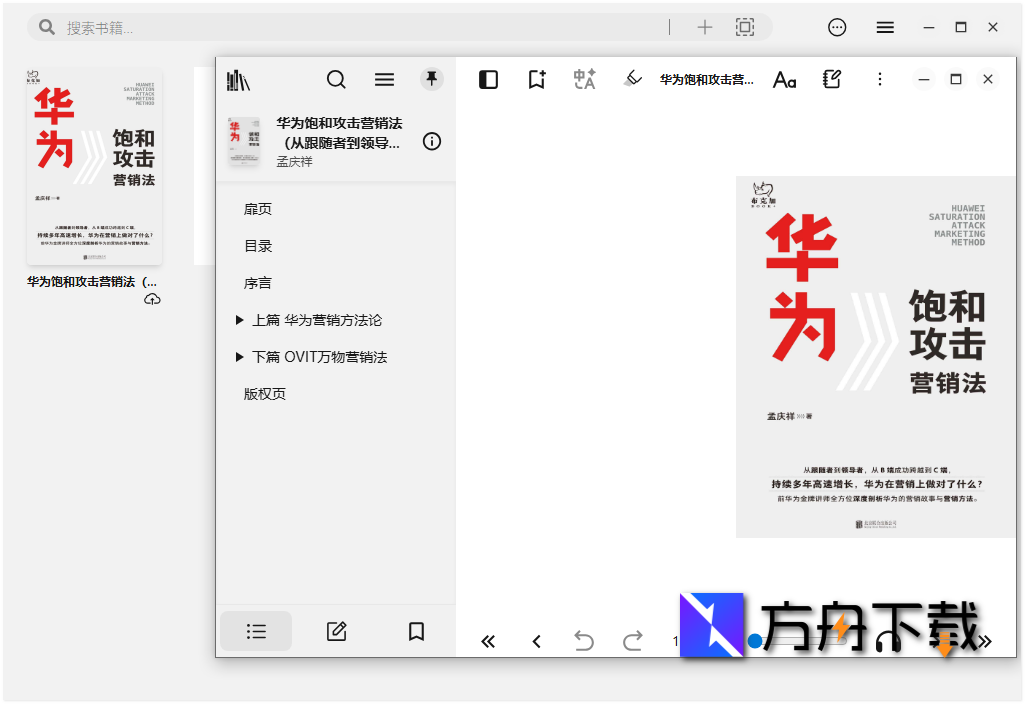The width and height of the screenshot is (1025, 704).
Task: Import a book with the scan icon
Action: click(x=744, y=27)
